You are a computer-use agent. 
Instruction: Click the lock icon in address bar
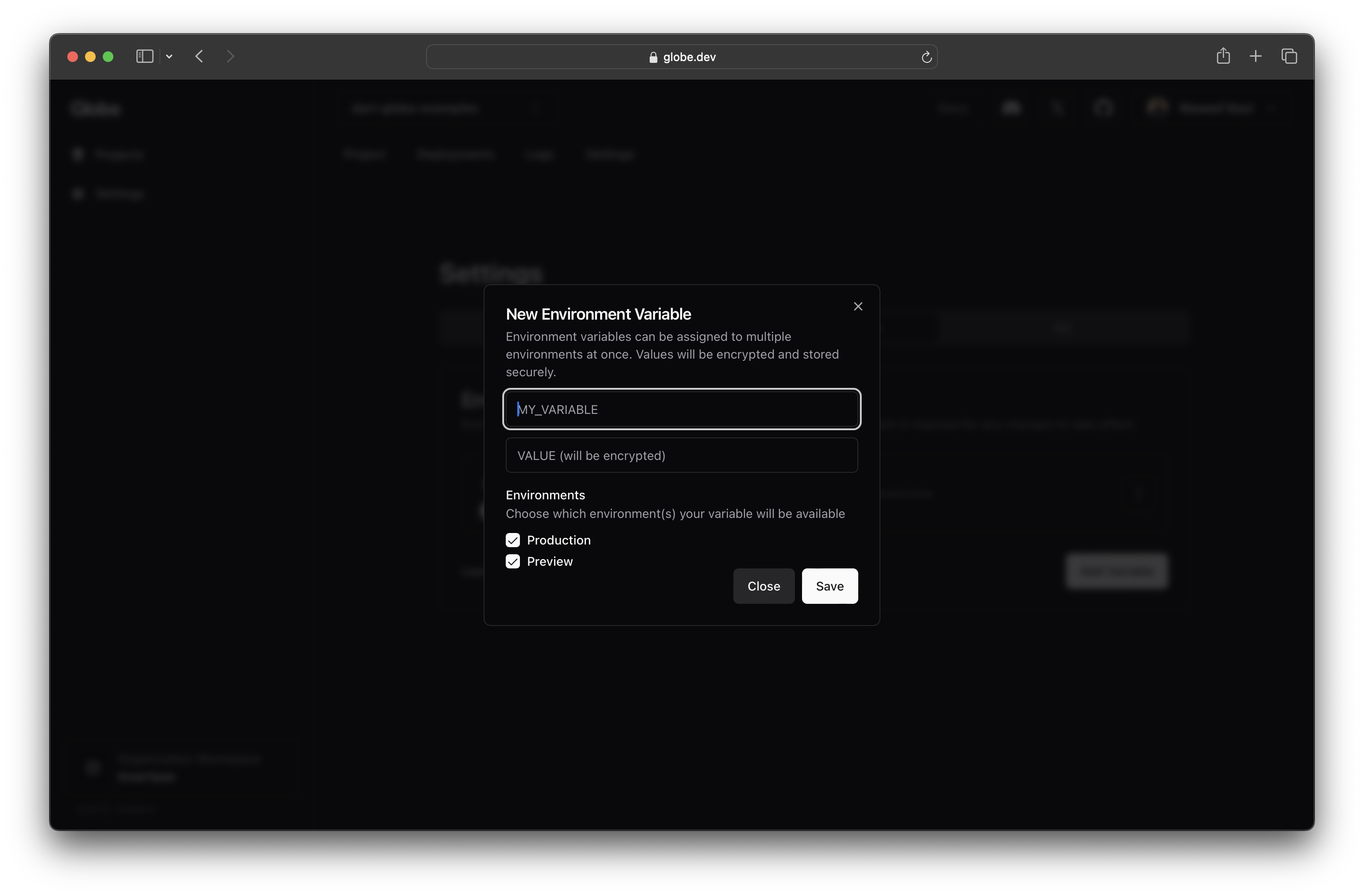653,57
